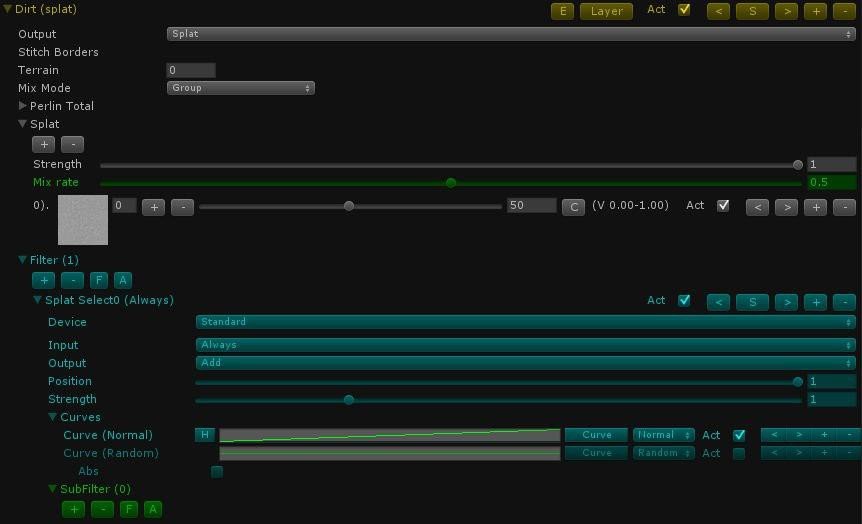Image resolution: width=862 pixels, height=524 pixels.
Task: Click the gray splat texture thumbnail
Action: (x=83, y=220)
